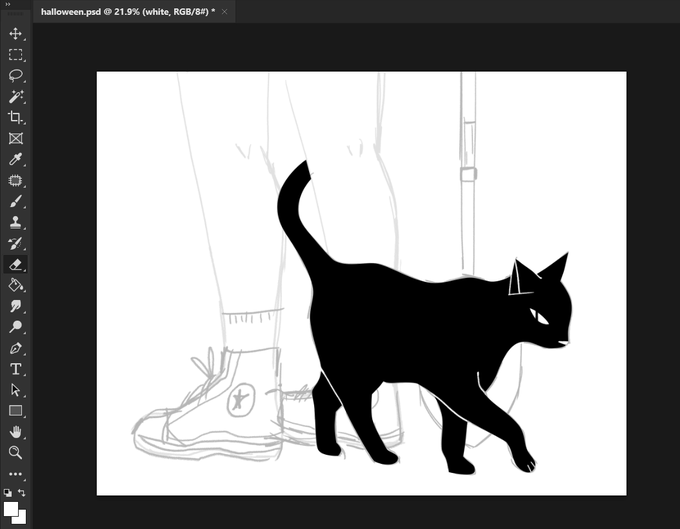
Task: Select the Magic Wand tool
Action: (16, 96)
